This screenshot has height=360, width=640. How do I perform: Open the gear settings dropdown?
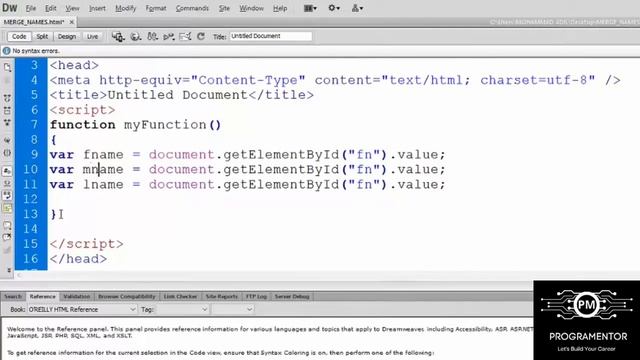point(334,8)
